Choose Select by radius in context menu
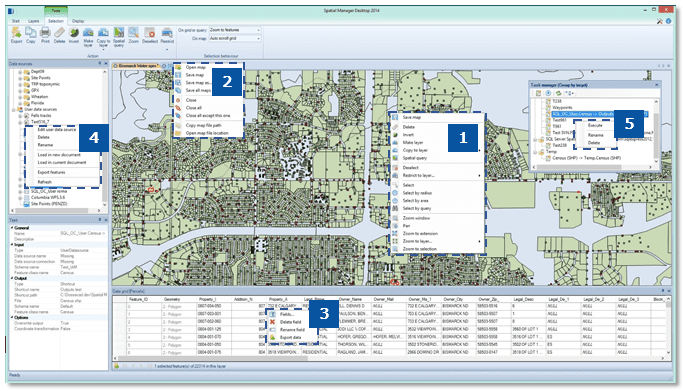 coord(417,193)
